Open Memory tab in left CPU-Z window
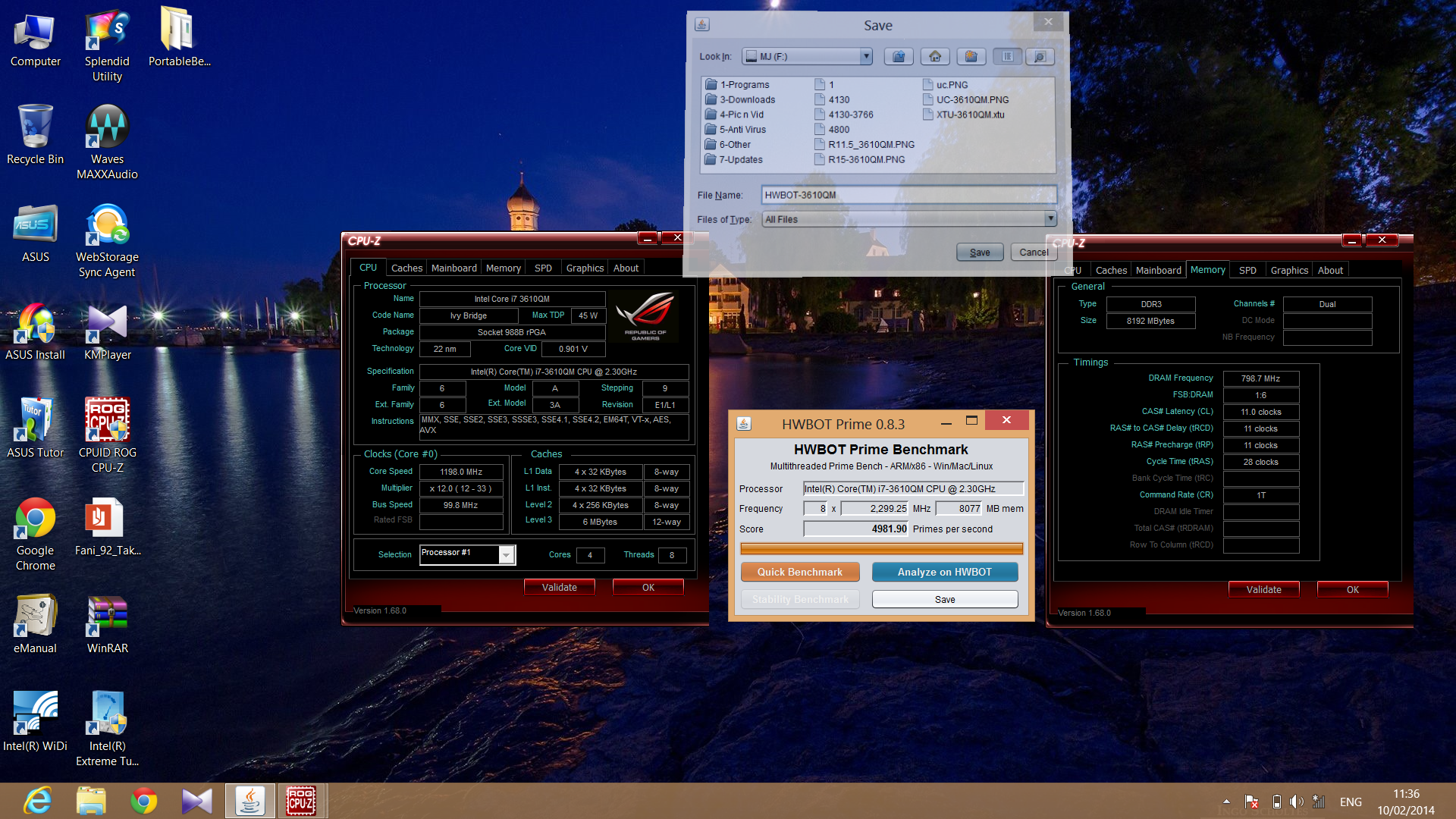This screenshot has width=1456, height=819. (503, 268)
